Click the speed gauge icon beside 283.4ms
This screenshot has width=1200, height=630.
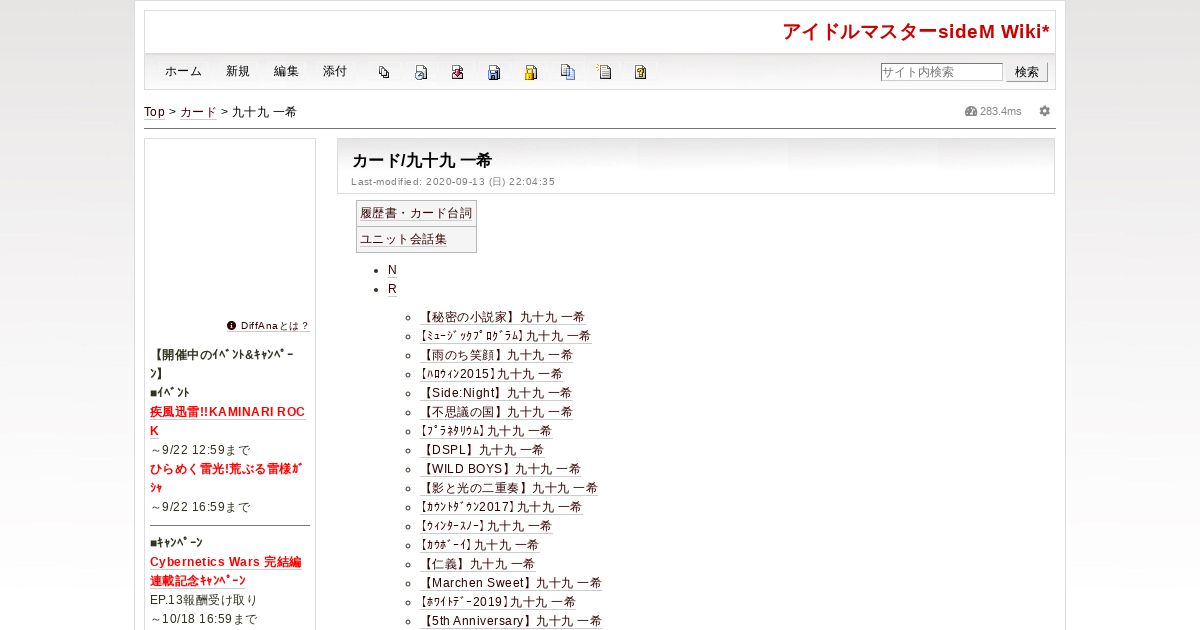[970, 111]
